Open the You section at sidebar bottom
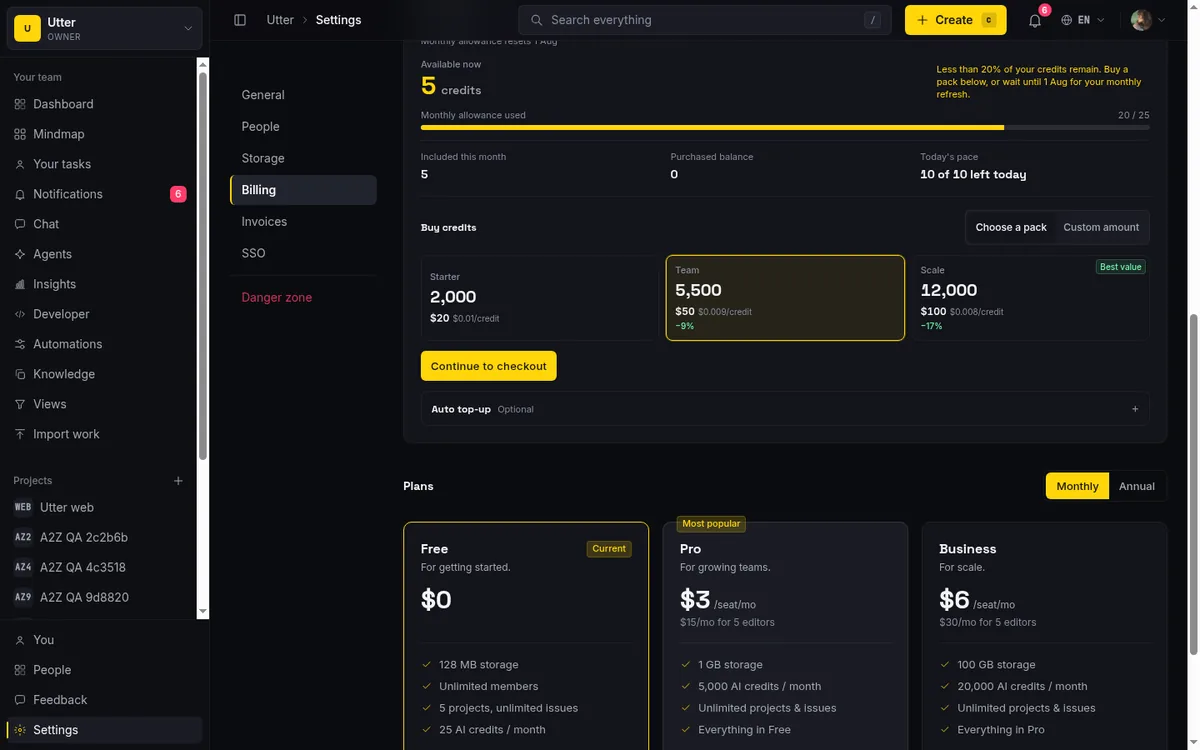The image size is (1200, 750). pos(104,640)
